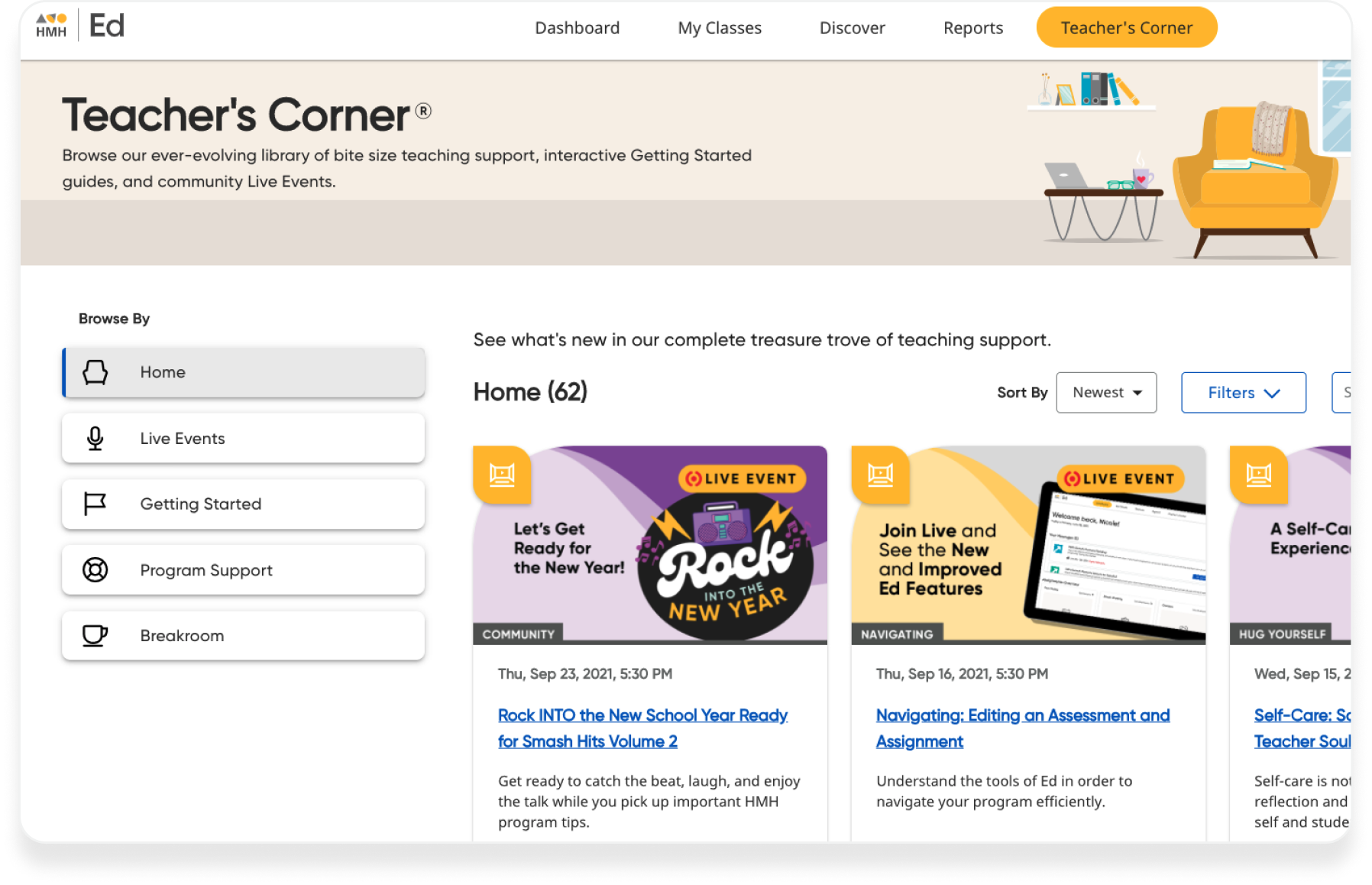
Task: Click orange badge icon on Self-Care card
Action: coord(1258,475)
